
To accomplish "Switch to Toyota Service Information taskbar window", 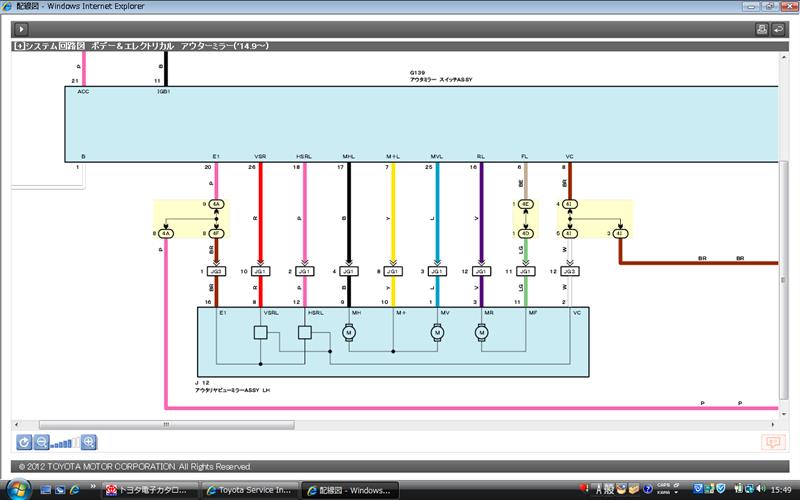I will click(250, 489).
